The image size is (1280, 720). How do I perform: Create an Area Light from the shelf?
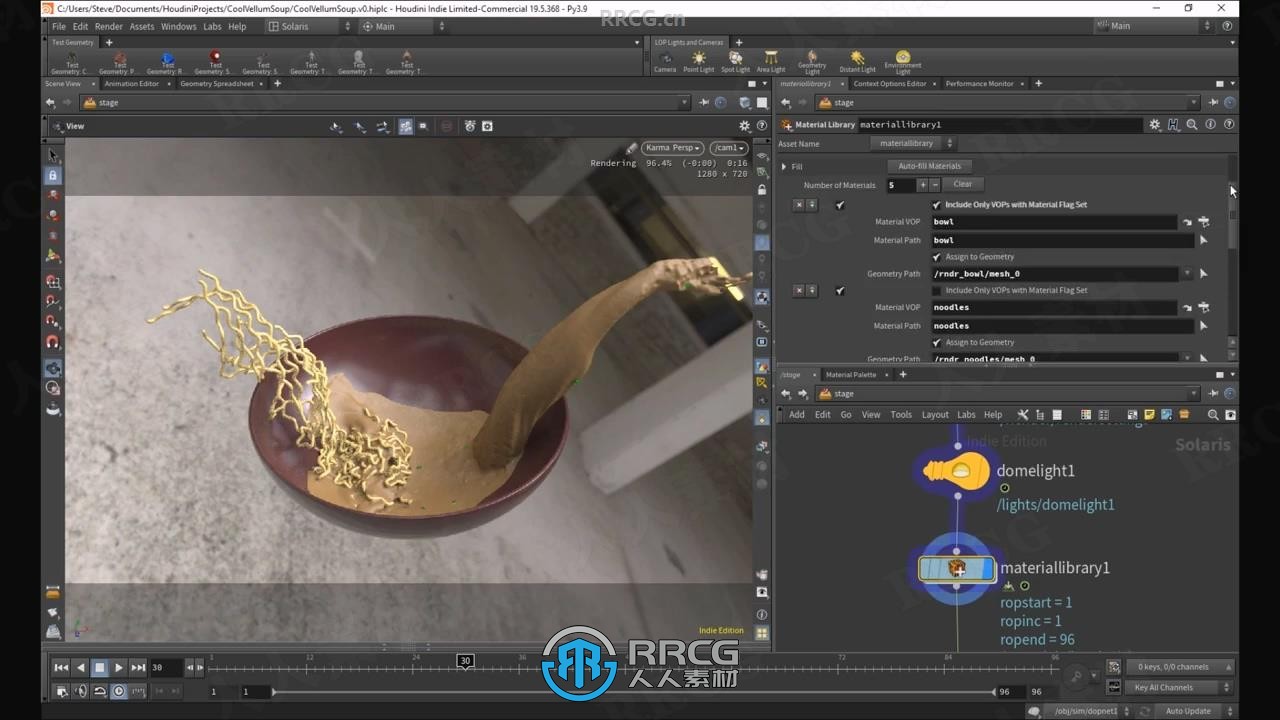[x=771, y=62]
